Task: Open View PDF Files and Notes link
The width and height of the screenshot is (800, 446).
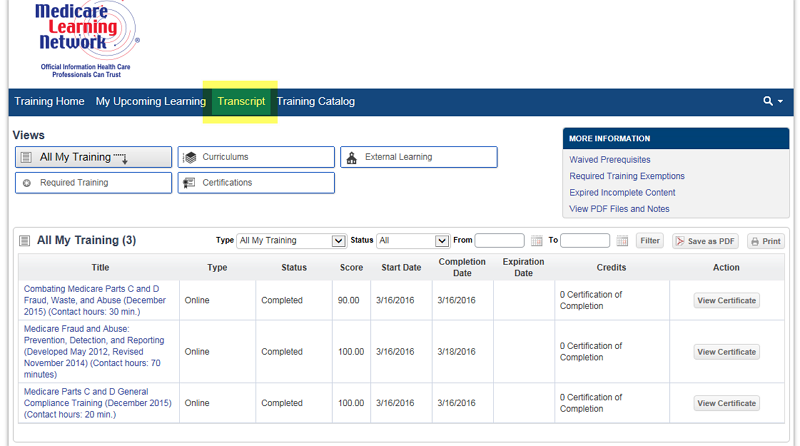Action: [x=619, y=209]
